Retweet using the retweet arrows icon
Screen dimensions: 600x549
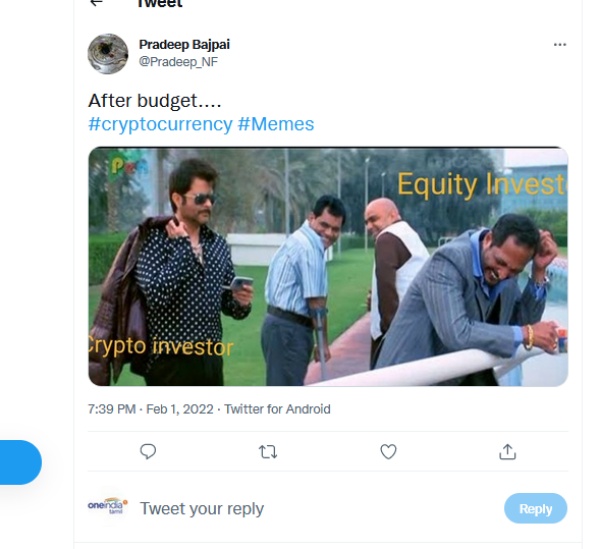(x=268, y=452)
